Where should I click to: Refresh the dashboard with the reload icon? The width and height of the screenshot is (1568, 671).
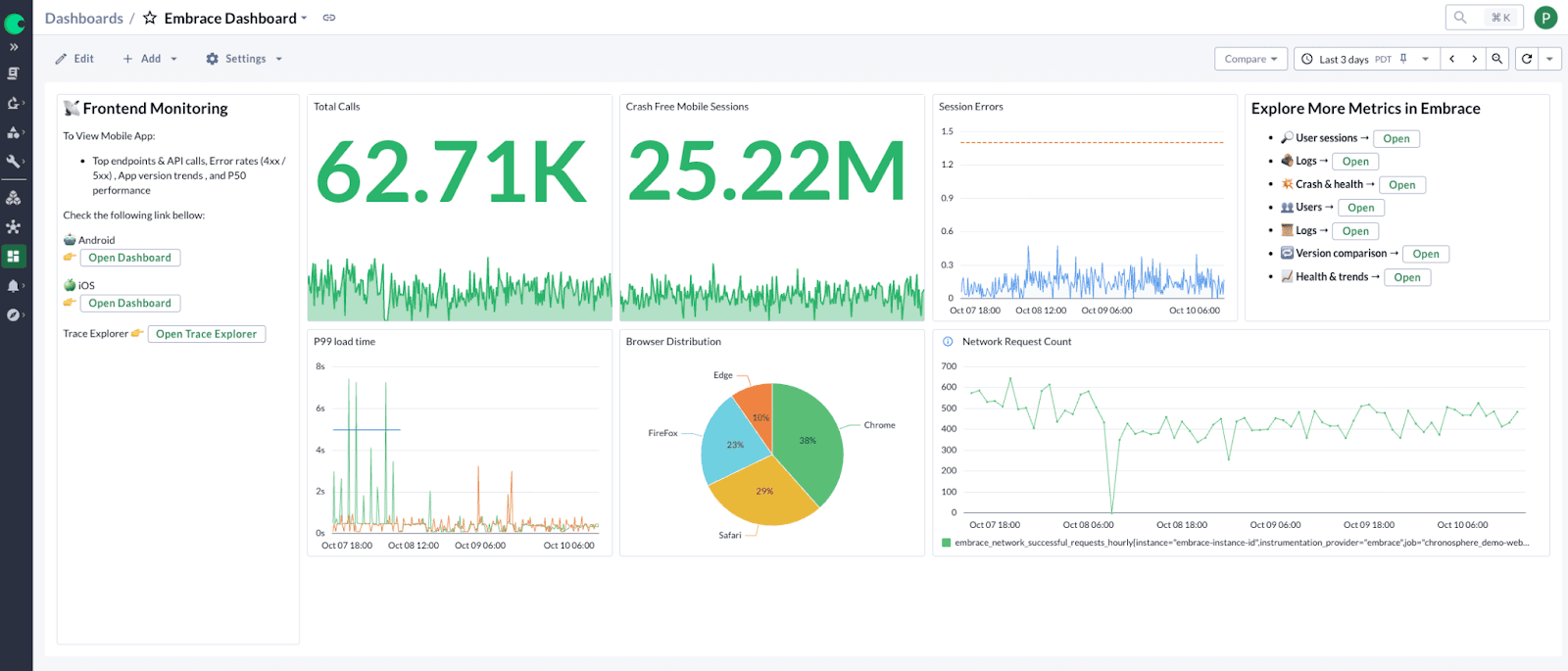[x=1527, y=59]
